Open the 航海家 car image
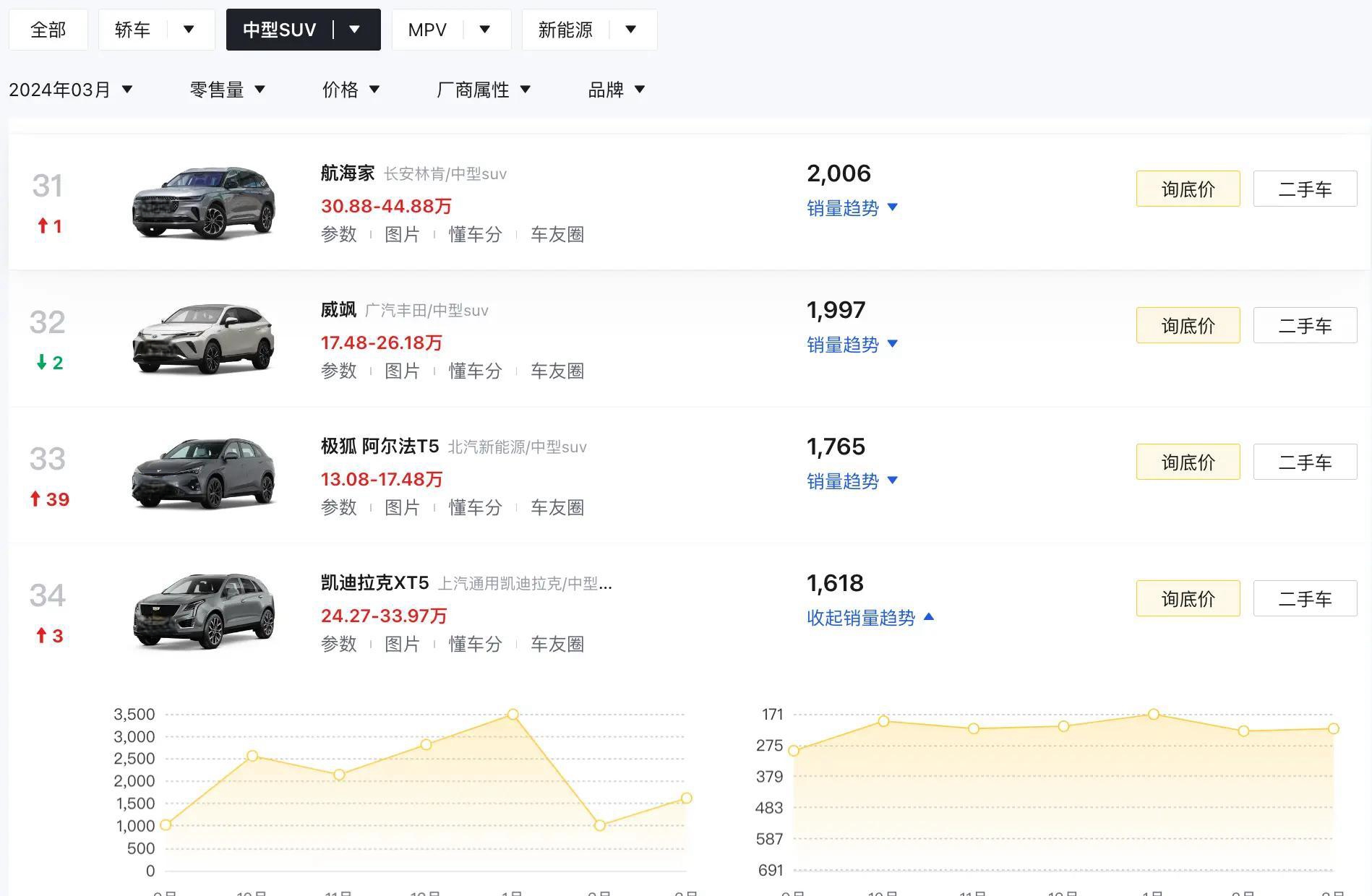 click(204, 202)
